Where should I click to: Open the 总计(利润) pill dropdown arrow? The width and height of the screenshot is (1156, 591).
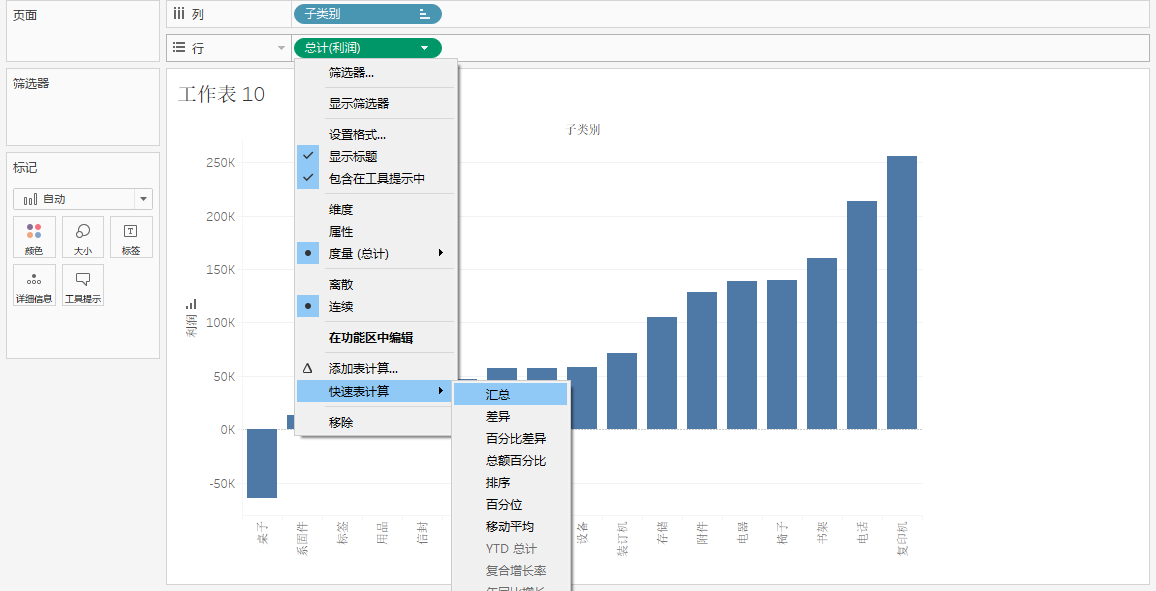(x=425, y=48)
